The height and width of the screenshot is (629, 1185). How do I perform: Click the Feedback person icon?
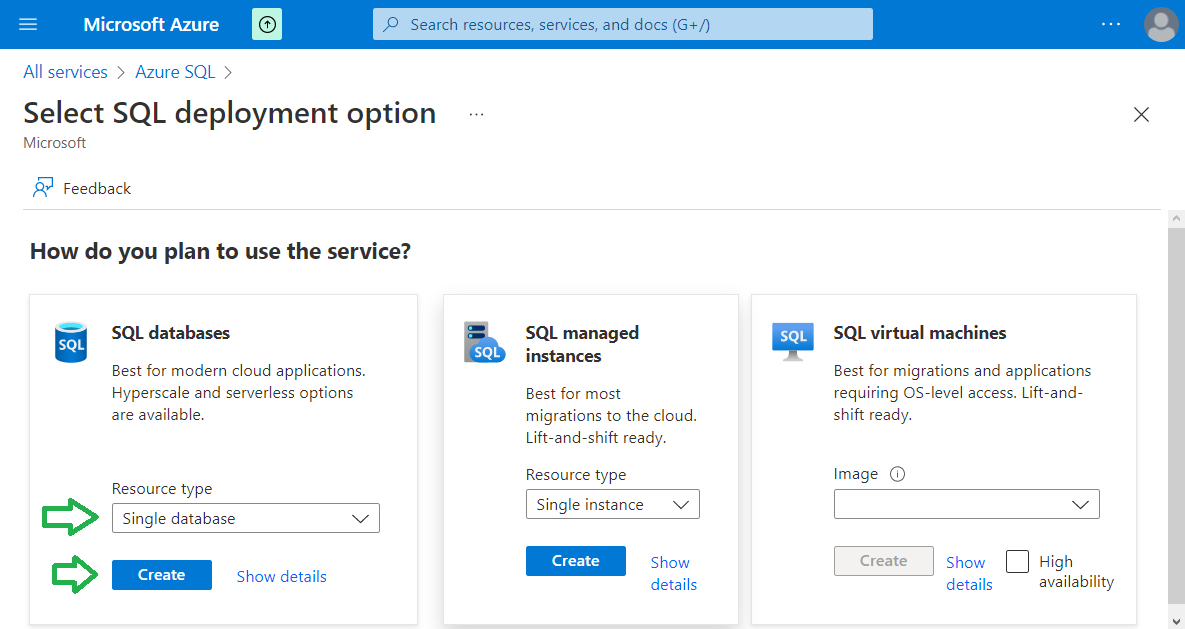[x=43, y=187]
